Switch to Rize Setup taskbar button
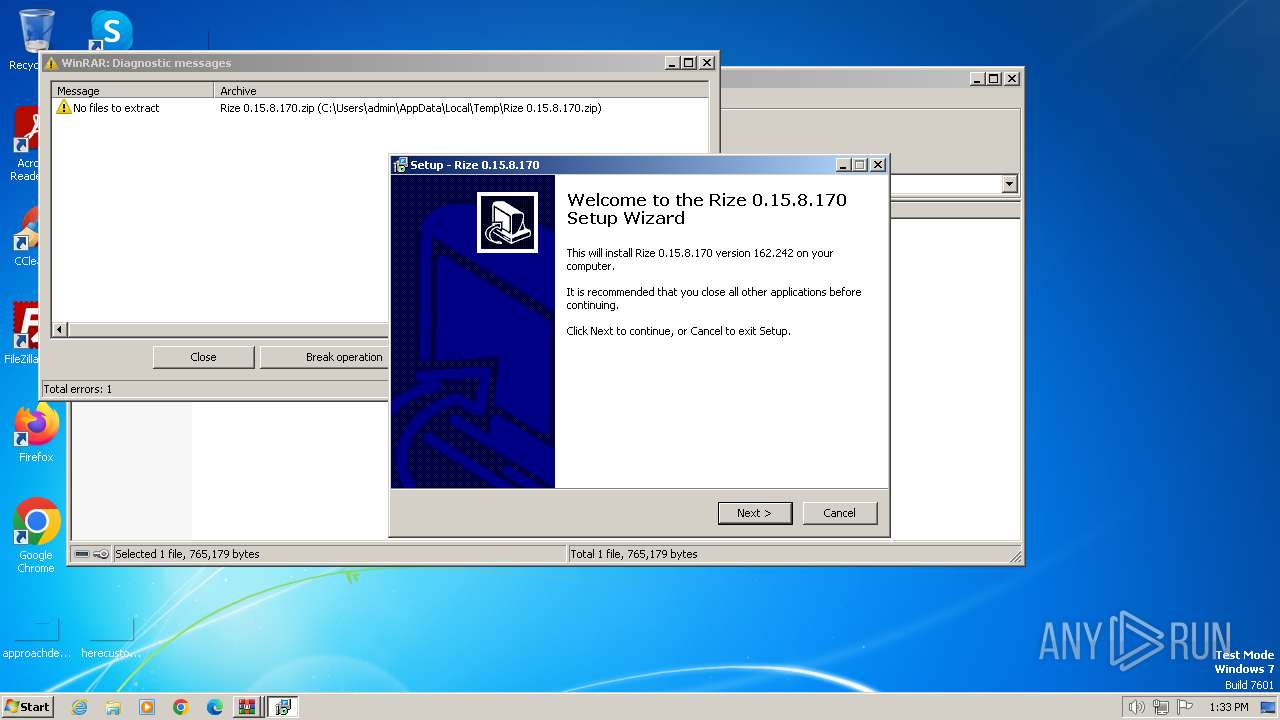1280x720 pixels. pos(283,707)
